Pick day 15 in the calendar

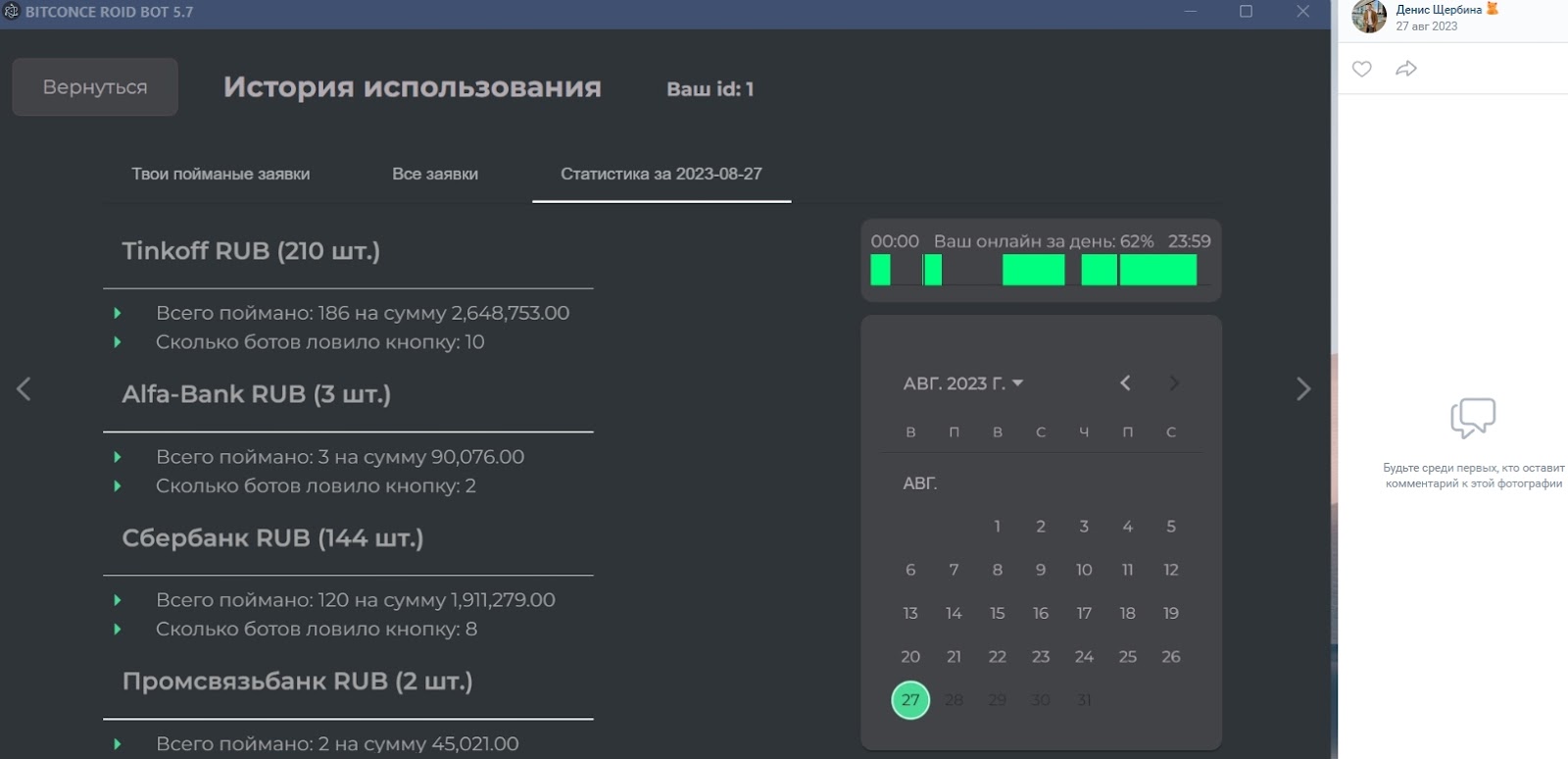[x=998, y=613]
